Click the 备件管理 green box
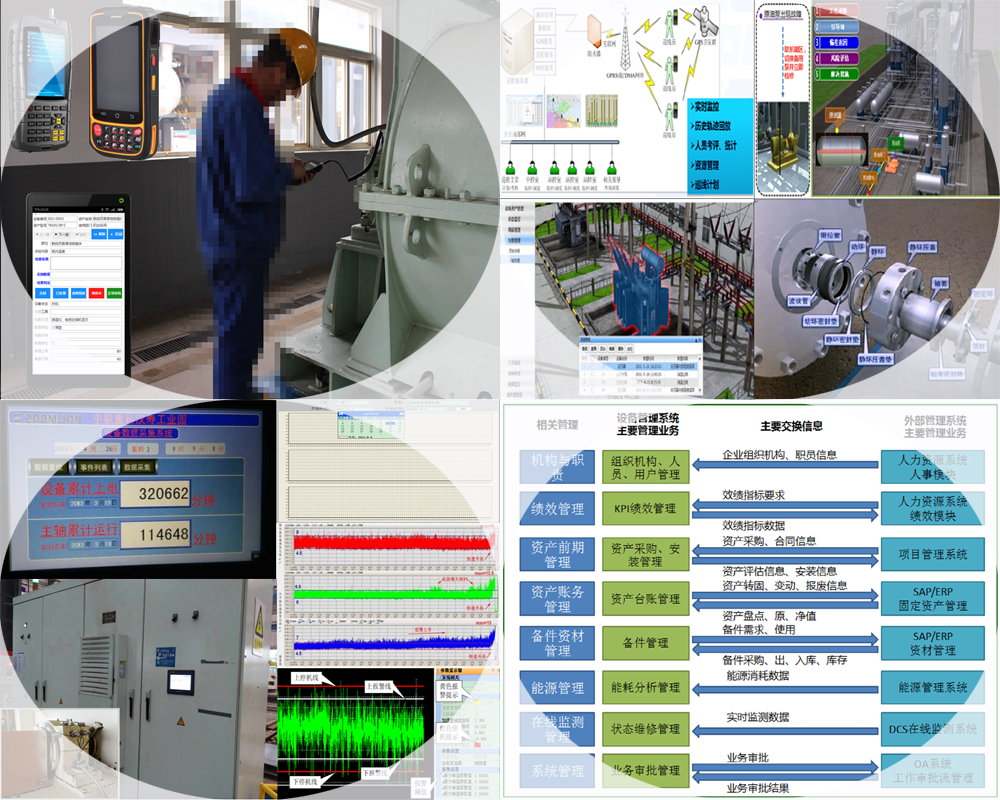Image resolution: width=1000 pixels, height=800 pixels. tap(645, 644)
